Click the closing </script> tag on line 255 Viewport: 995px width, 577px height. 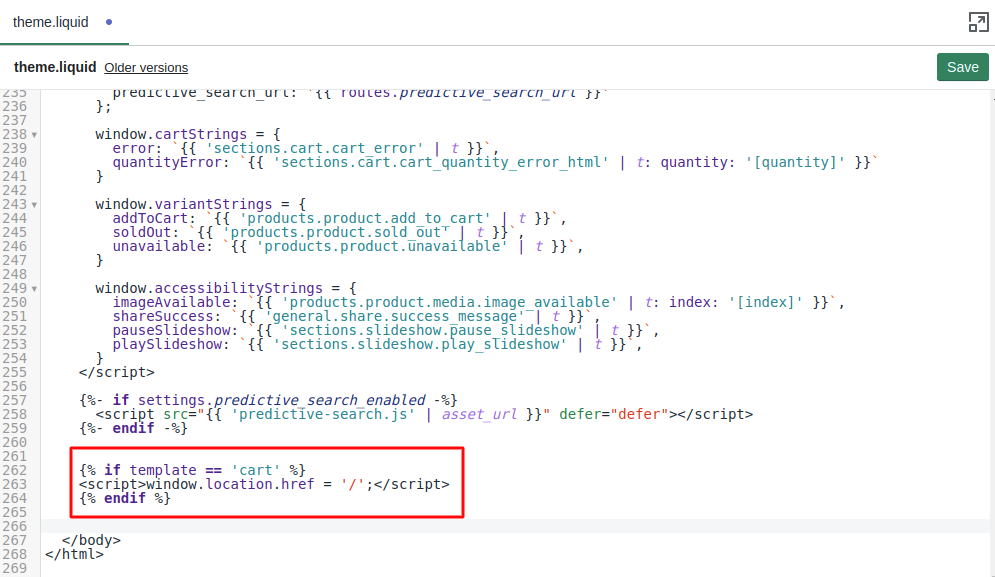pos(117,373)
